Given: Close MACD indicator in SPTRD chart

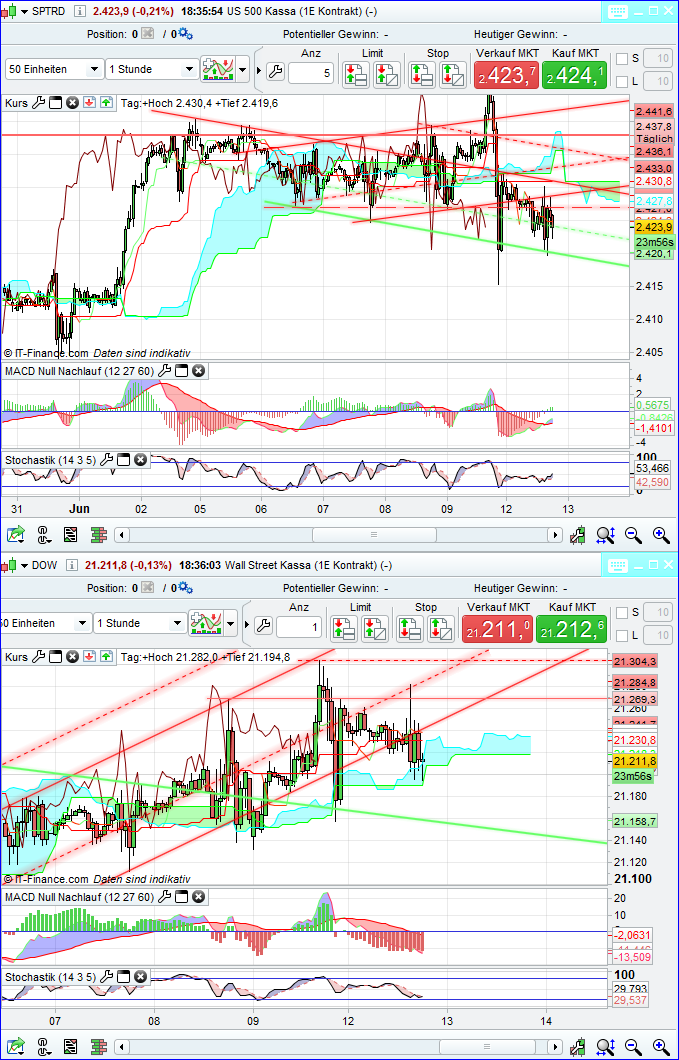Looking at the screenshot, I should (198, 370).
